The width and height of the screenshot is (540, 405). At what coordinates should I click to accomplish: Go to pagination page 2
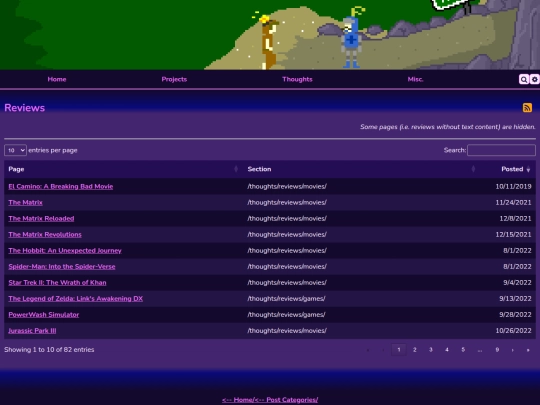click(415, 350)
